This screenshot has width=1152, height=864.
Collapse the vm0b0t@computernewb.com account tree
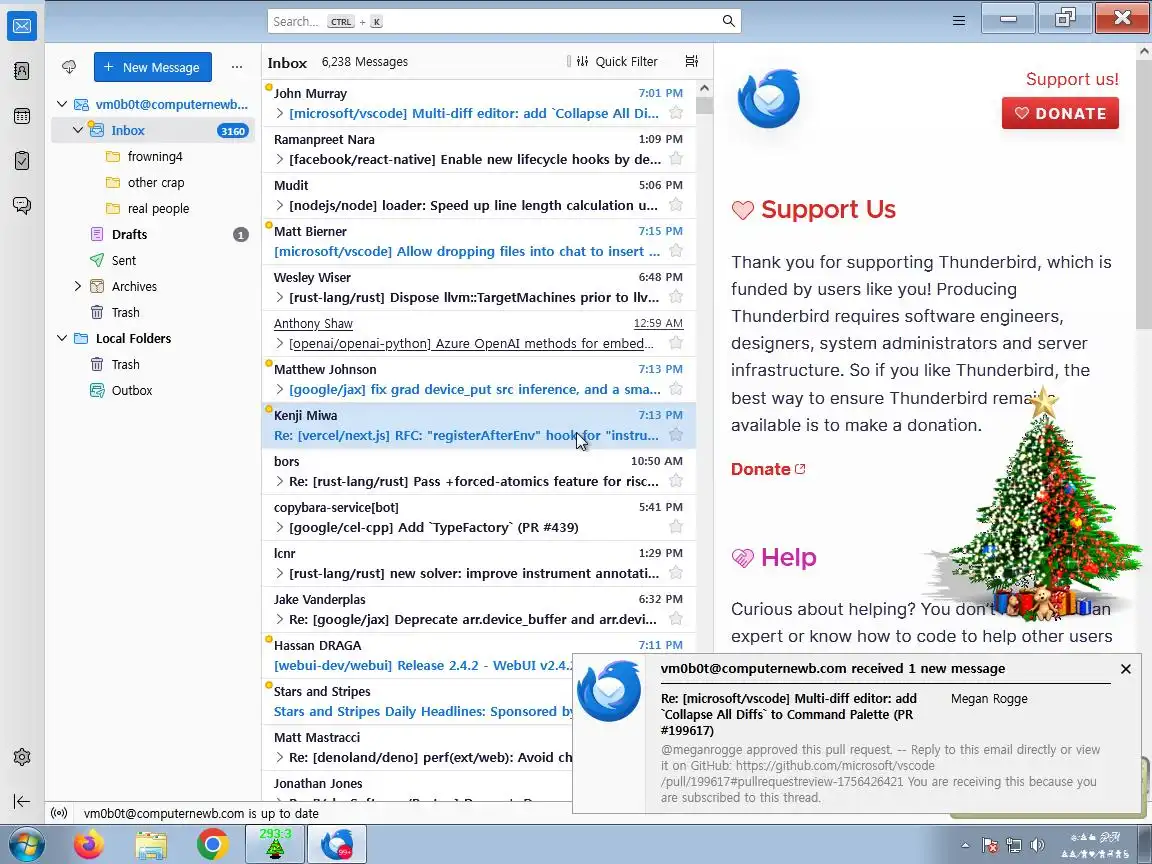[62, 104]
